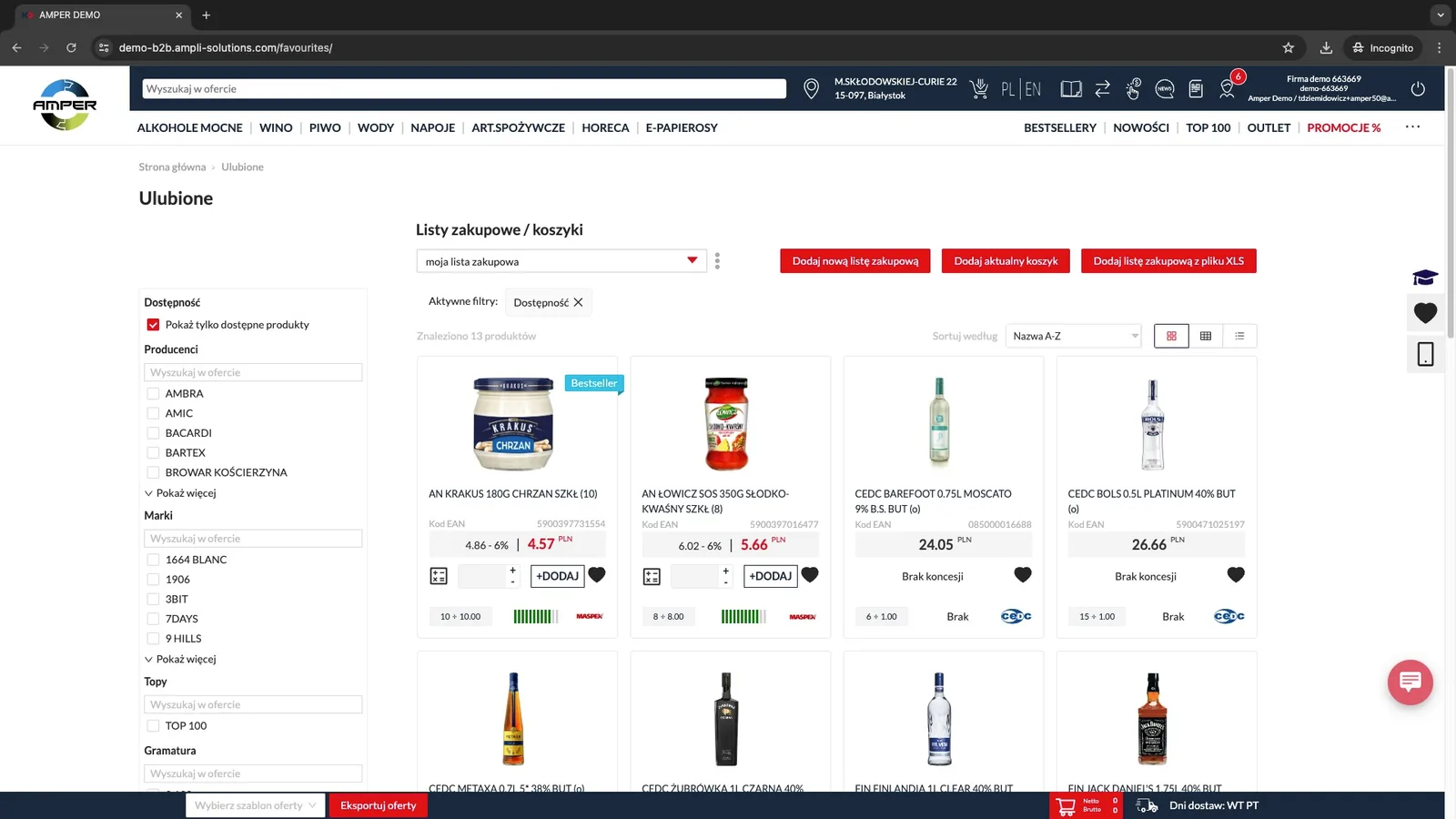Go to PROMOCJE % section

point(1343,128)
